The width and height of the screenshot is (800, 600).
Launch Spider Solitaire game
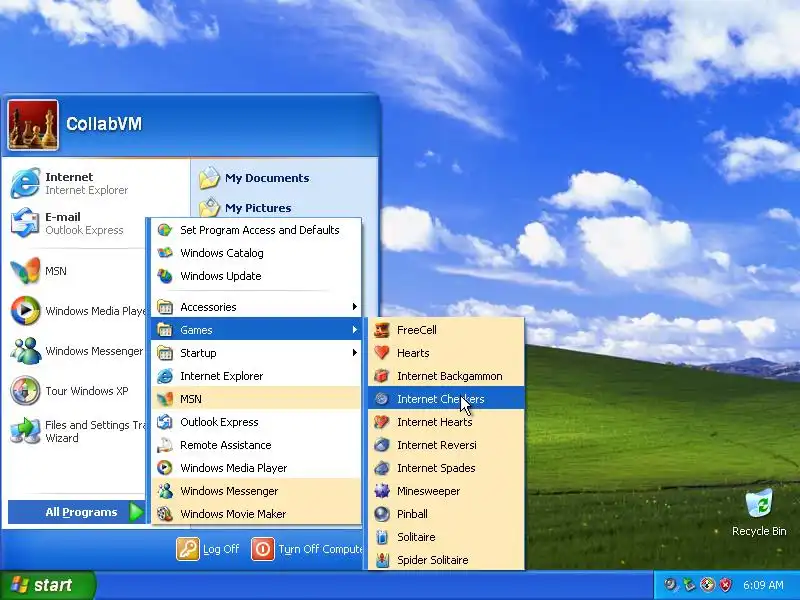tap(446, 560)
